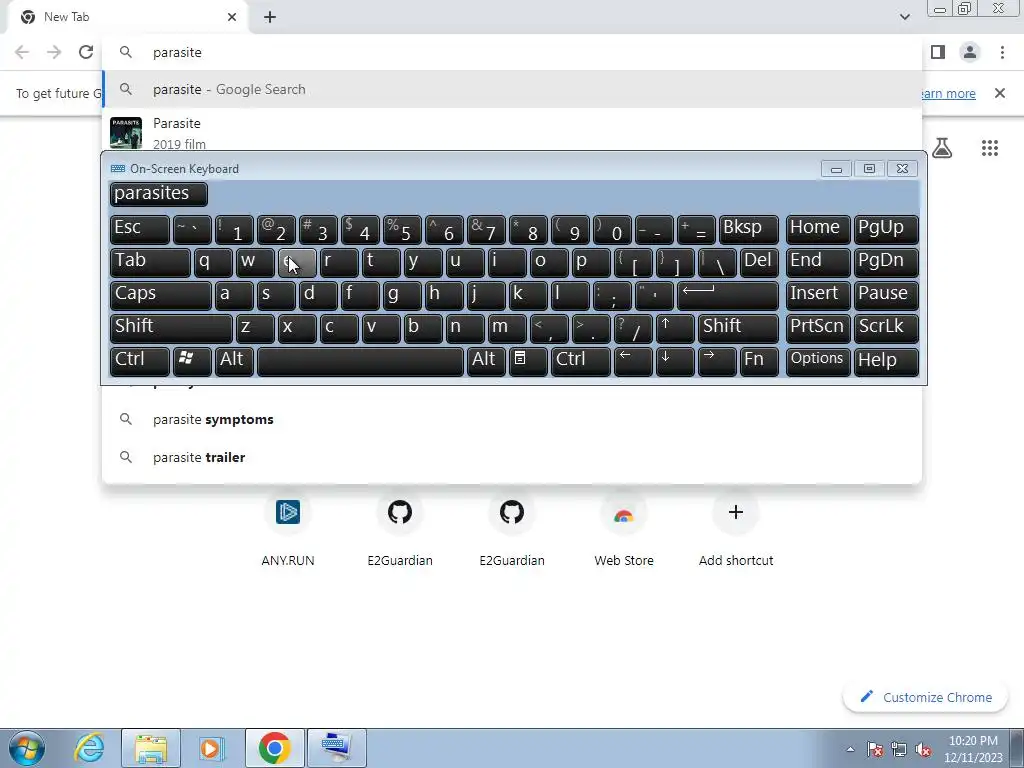1024x768 pixels.
Task: Open On-Screen Keyboard Options
Action: tap(817, 361)
